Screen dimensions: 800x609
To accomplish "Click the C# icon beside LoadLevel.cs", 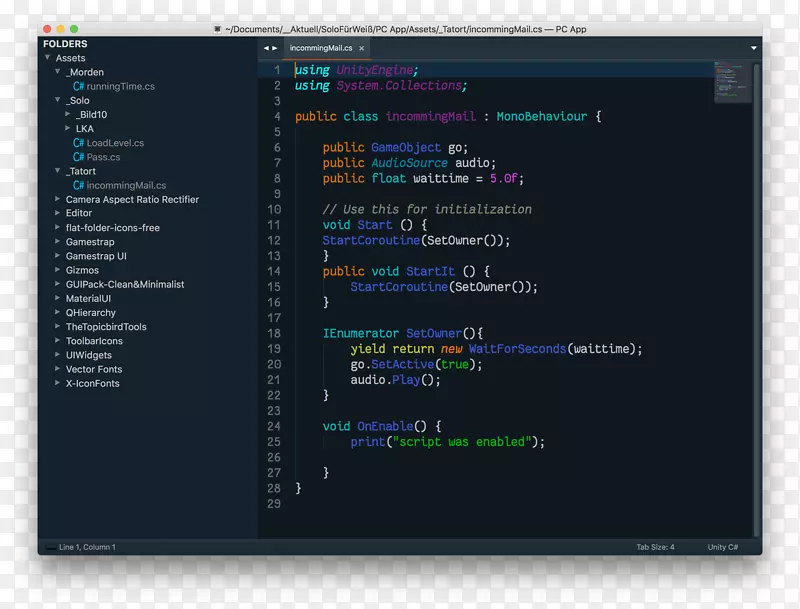I will click(x=78, y=142).
